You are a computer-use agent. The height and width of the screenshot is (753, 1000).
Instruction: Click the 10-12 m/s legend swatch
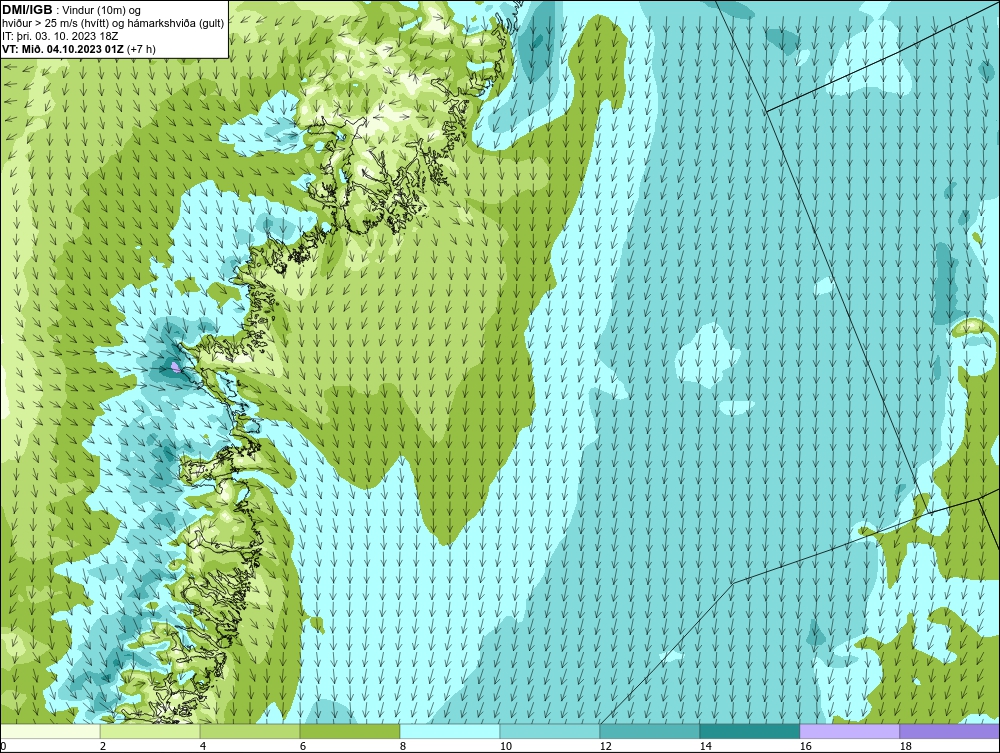(550, 731)
